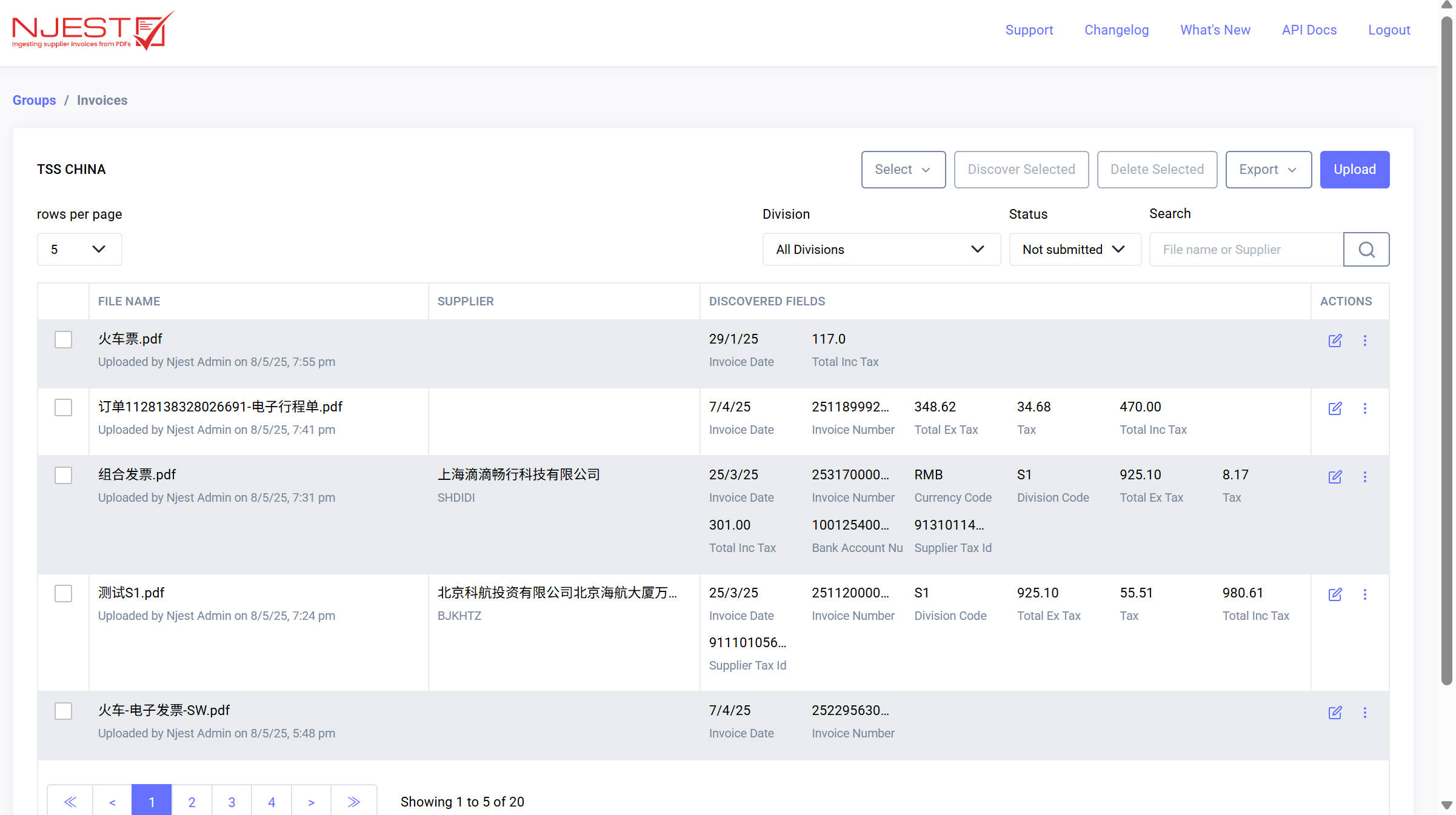Open the Changelog page
Image resolution: width=1456 pixels, height=815 pixels.
point(1117,30)
